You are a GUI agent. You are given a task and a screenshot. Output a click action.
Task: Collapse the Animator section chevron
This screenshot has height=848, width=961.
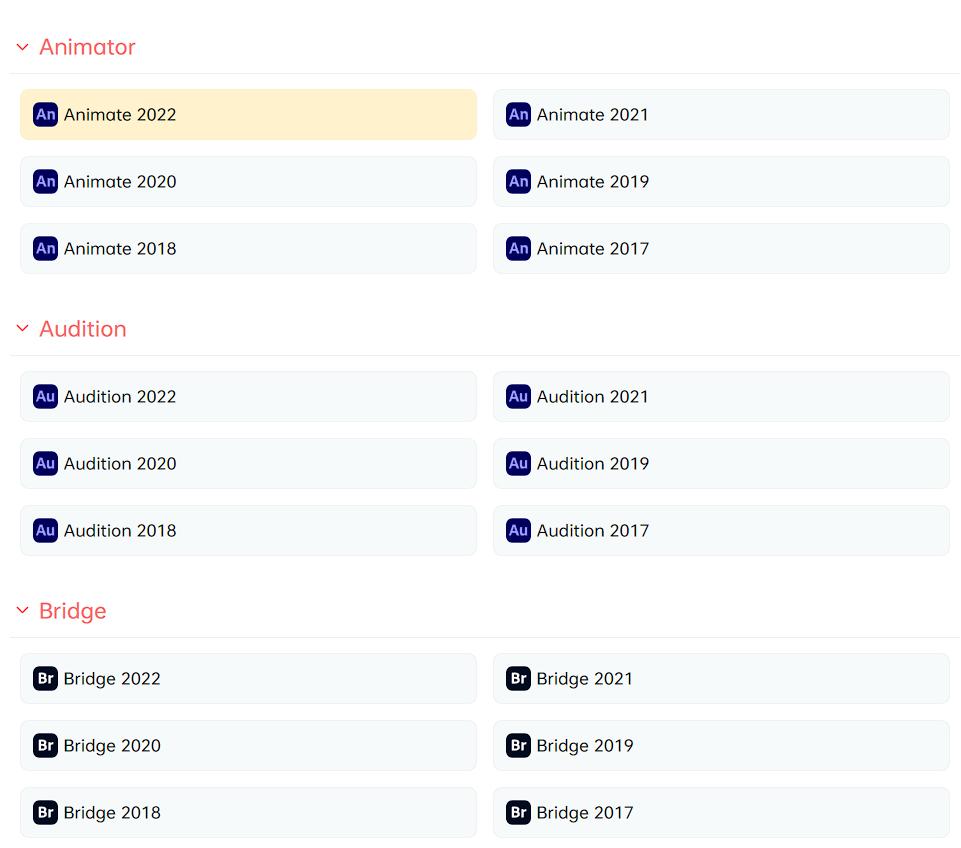click(23, 47)
